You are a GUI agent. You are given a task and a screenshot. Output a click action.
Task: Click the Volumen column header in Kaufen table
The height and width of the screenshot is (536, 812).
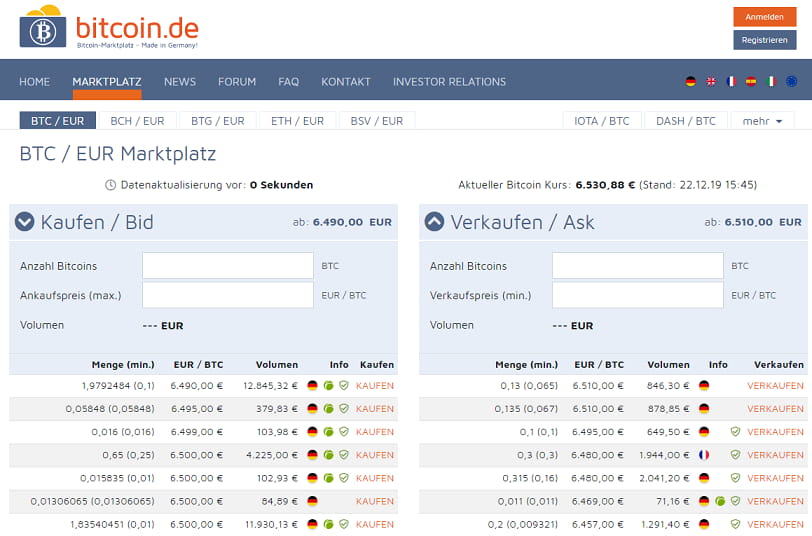pos(277,365)
